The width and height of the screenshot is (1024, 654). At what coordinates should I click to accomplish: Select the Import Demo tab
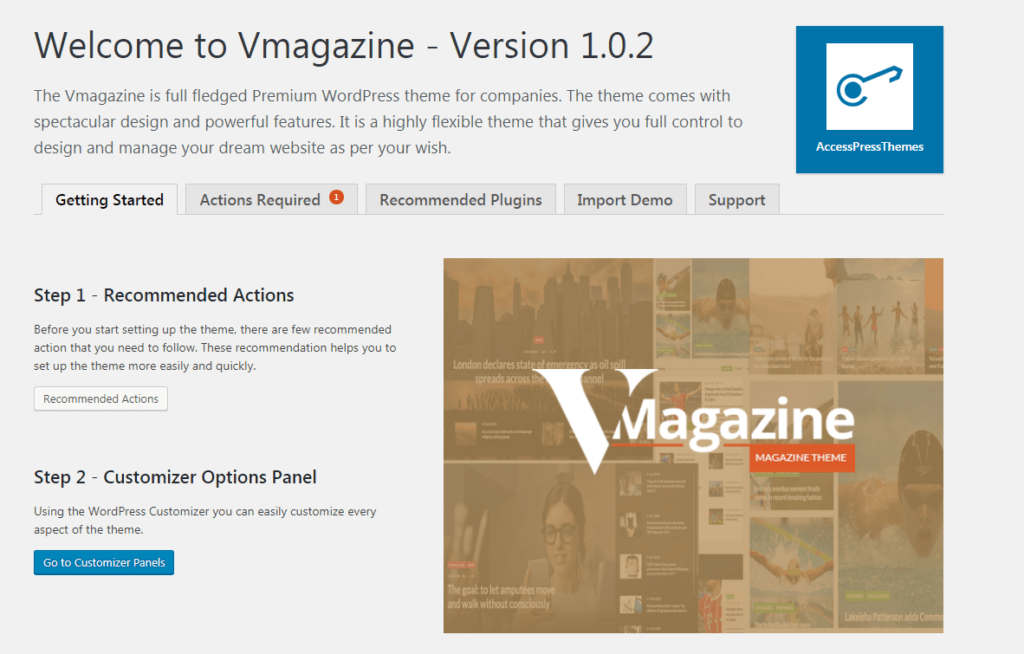coord(625,199)
